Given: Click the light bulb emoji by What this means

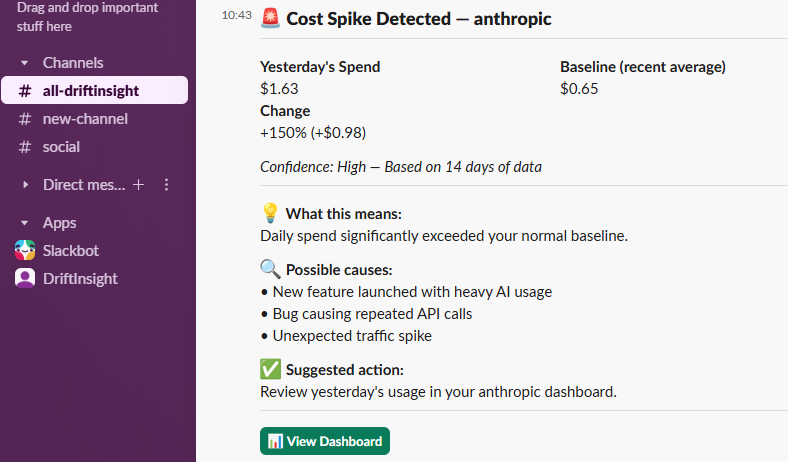Looking at the screenshot, I should pyautogui.click(x=270, y=213).
